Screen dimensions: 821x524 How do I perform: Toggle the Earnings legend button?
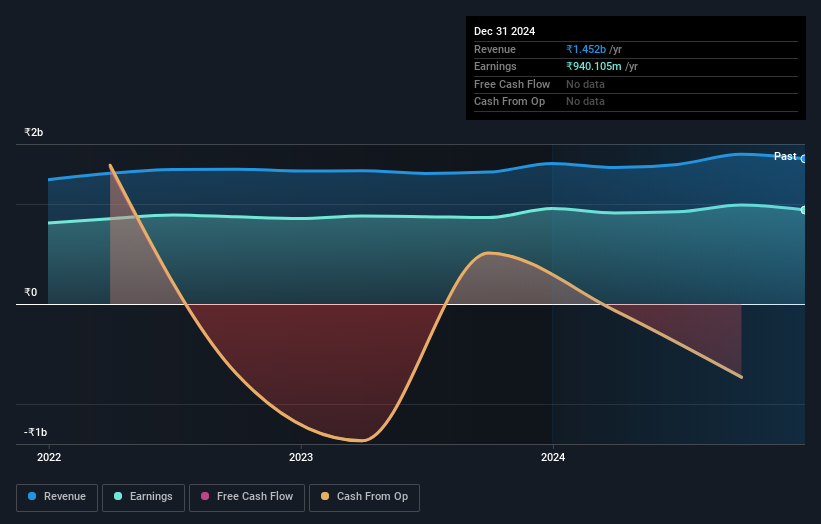[x=143, y=497]
